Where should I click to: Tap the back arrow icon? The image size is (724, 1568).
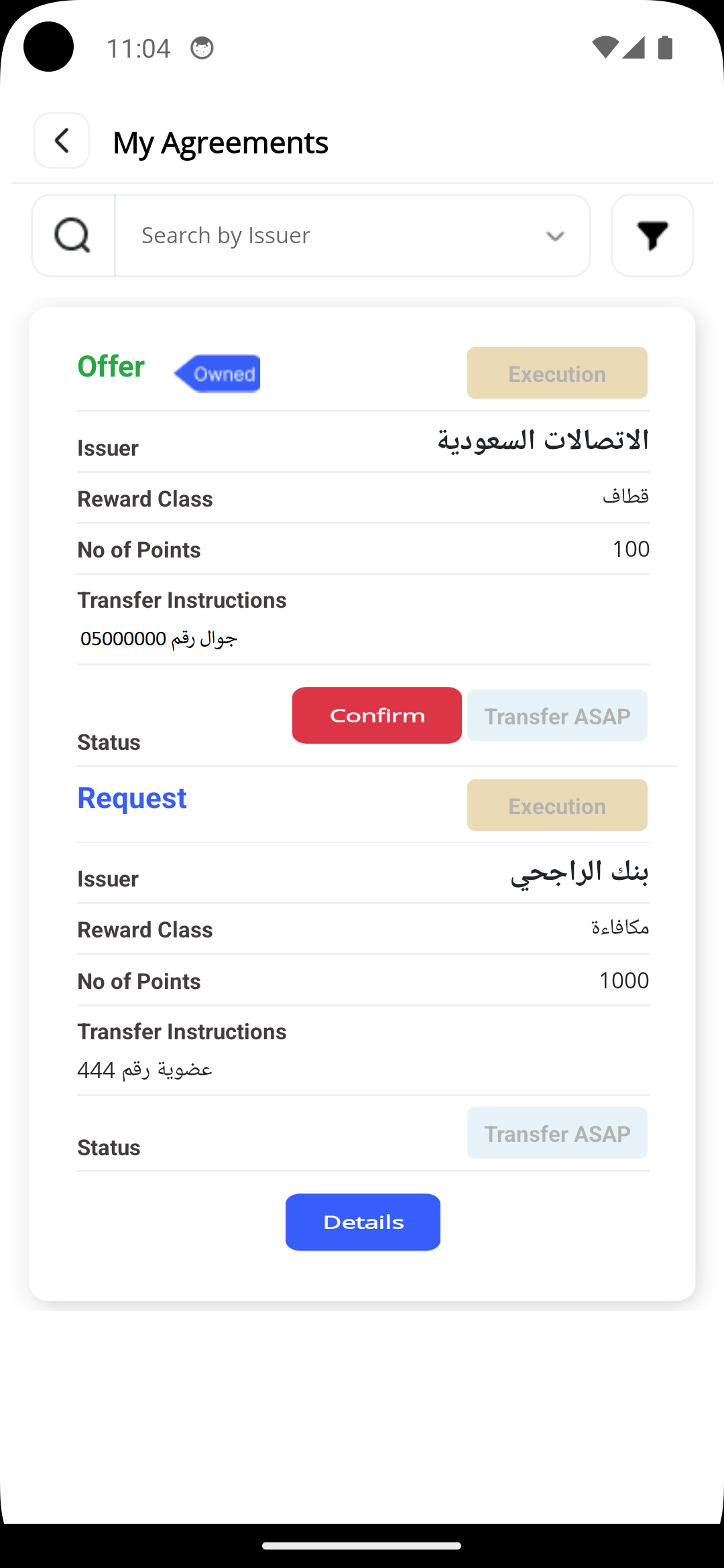[62, 141]
